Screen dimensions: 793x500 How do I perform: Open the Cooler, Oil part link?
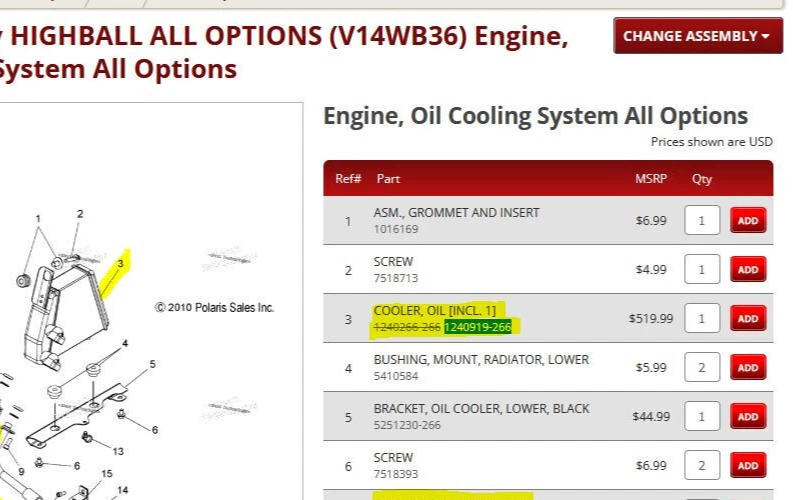click(434, 311)
